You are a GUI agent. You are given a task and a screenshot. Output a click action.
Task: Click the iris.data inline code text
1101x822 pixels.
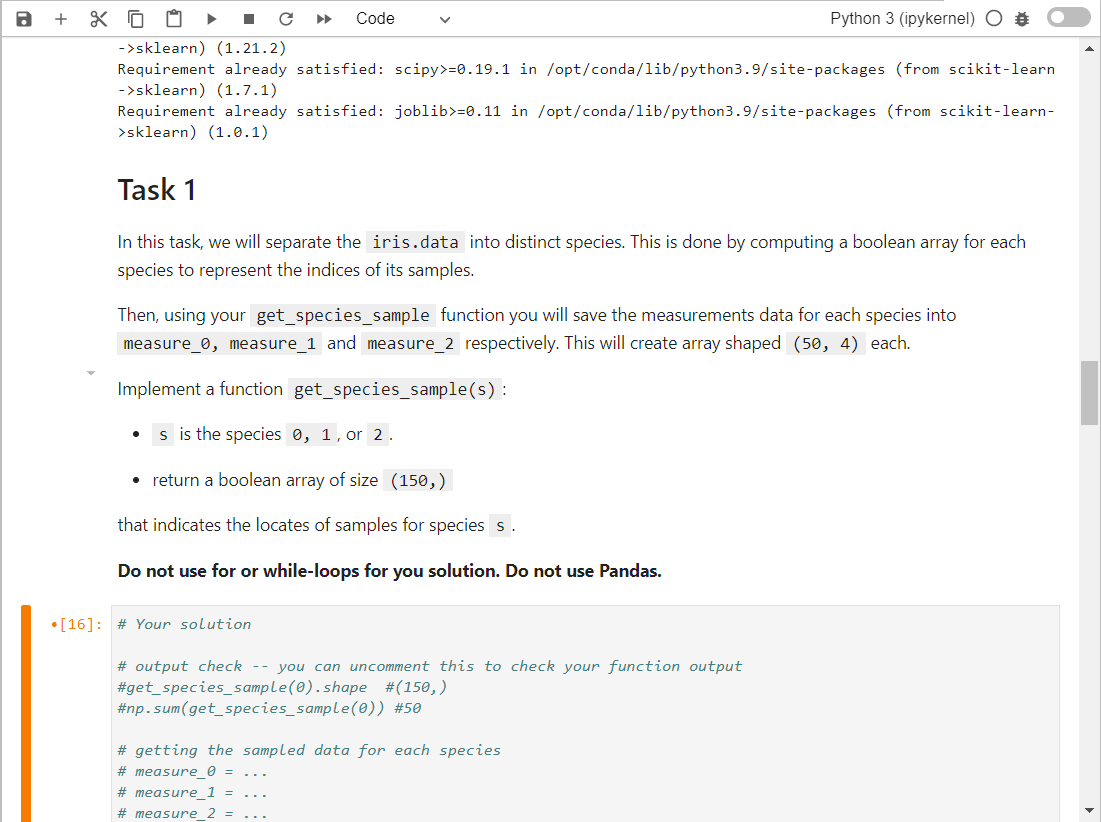tap(415, 242)
